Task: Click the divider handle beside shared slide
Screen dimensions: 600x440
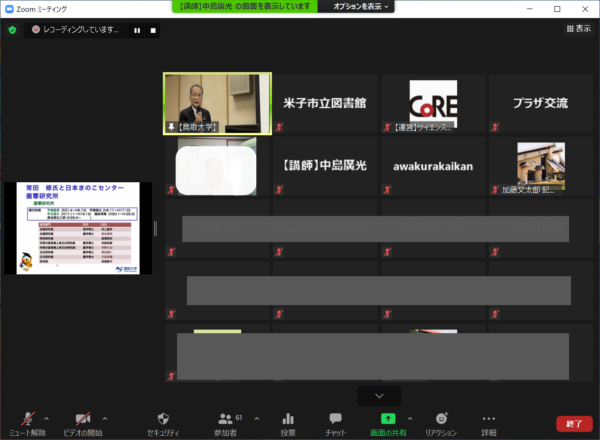Action: click(155, 228)
